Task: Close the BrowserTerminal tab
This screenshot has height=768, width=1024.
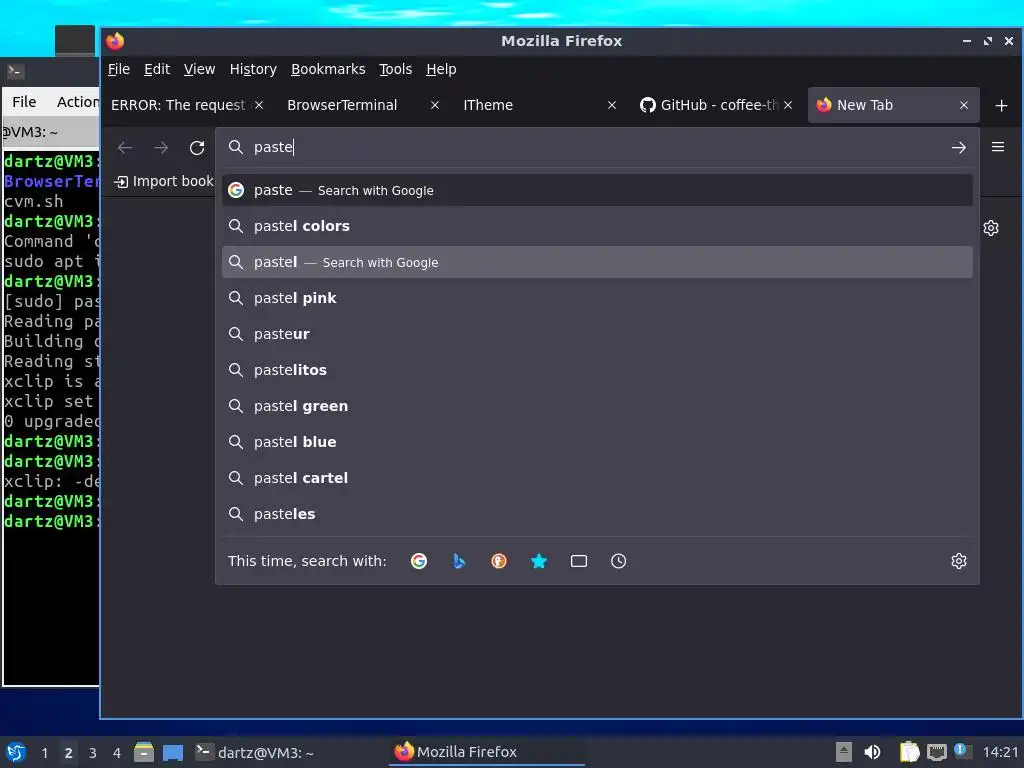Action: (434, 105)
